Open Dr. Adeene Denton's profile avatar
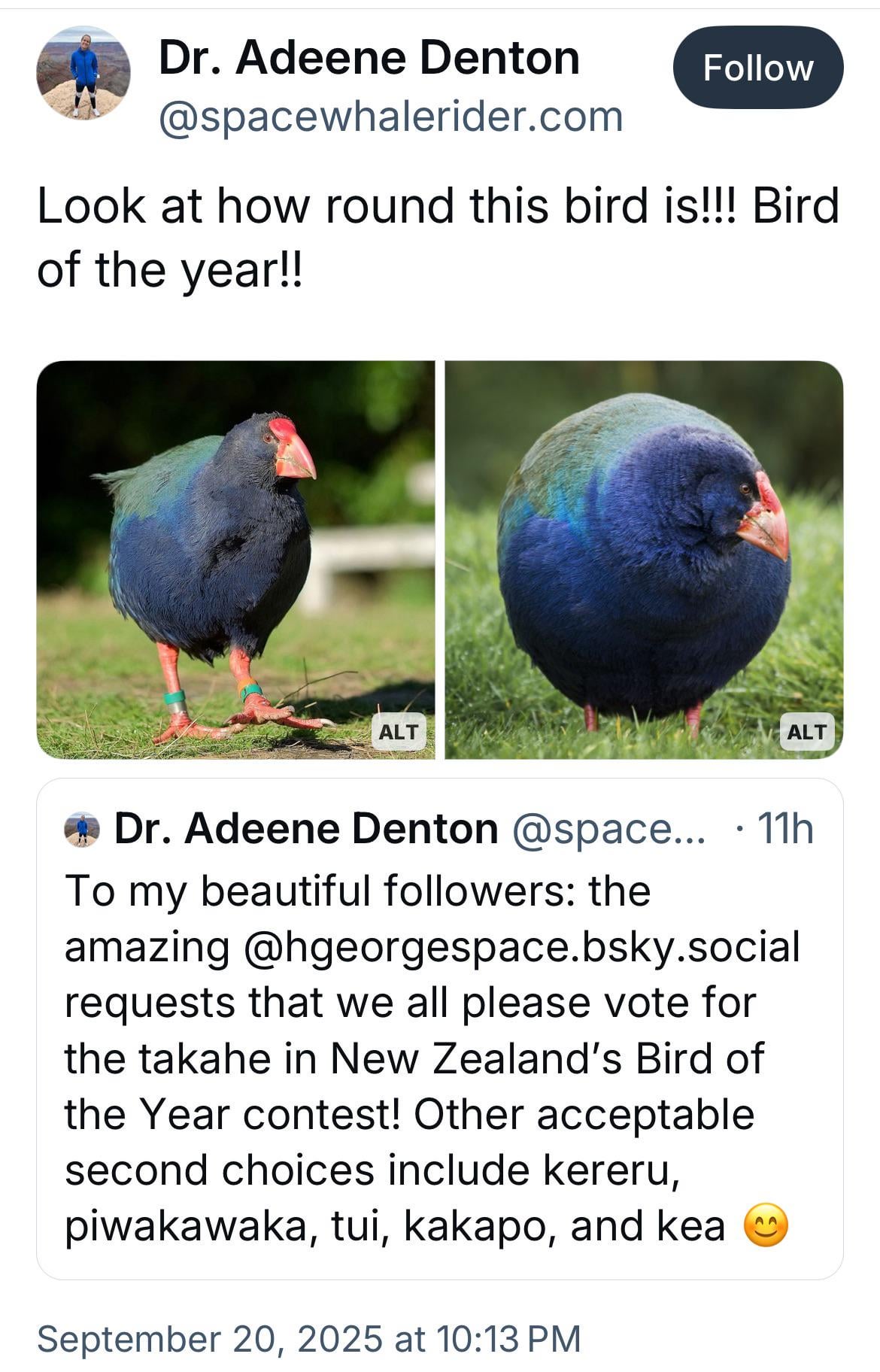The image size is (880, 1372). [x=83, y=73]
